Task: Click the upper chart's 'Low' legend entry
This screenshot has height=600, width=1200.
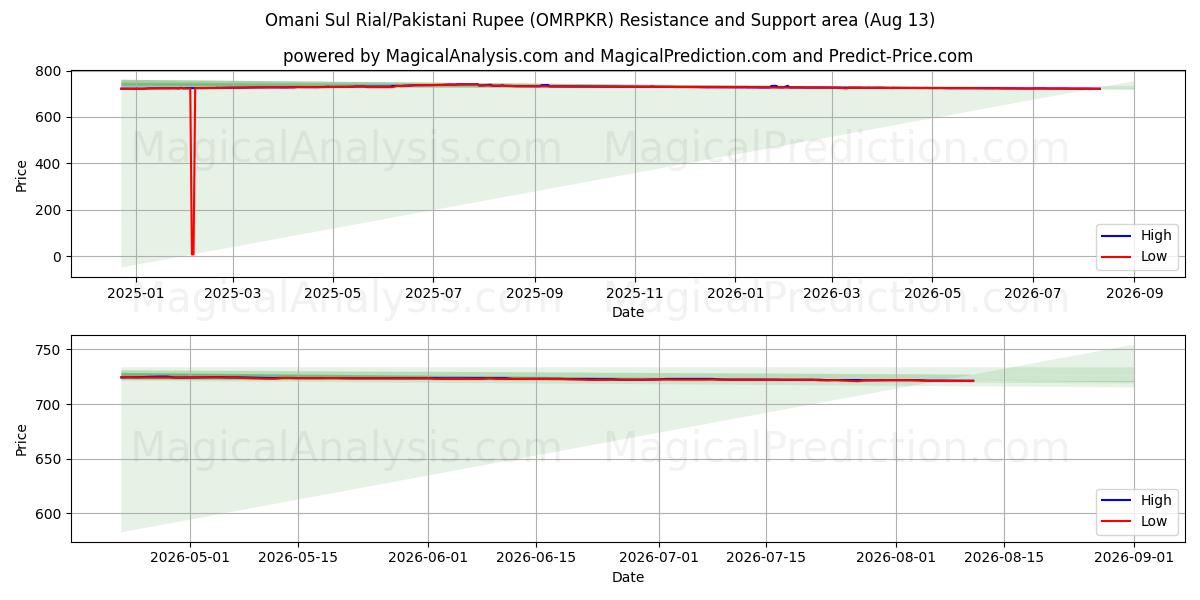Action: click(1135, 256)
